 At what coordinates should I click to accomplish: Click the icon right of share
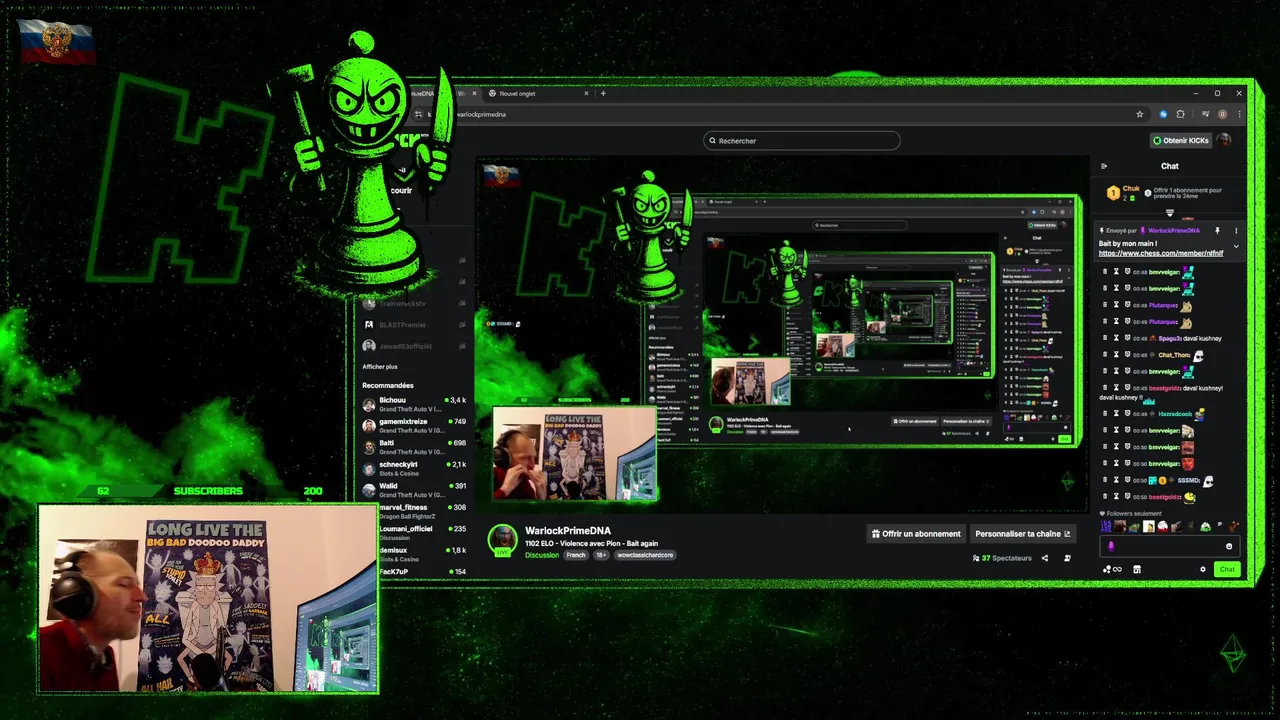point(1067,558)
